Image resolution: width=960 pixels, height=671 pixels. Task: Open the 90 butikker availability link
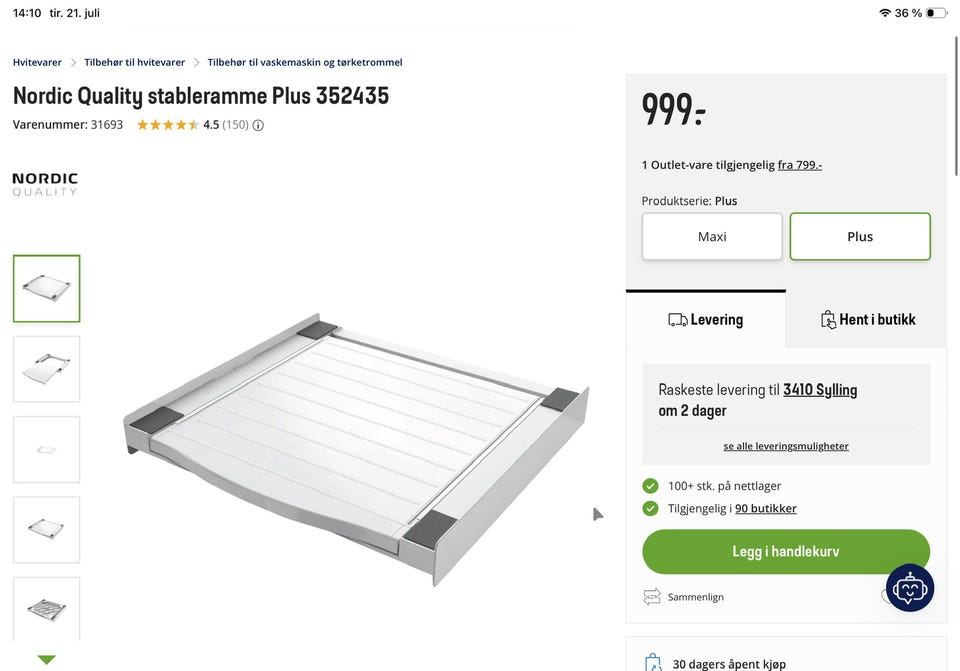click(x=765, y=509)
